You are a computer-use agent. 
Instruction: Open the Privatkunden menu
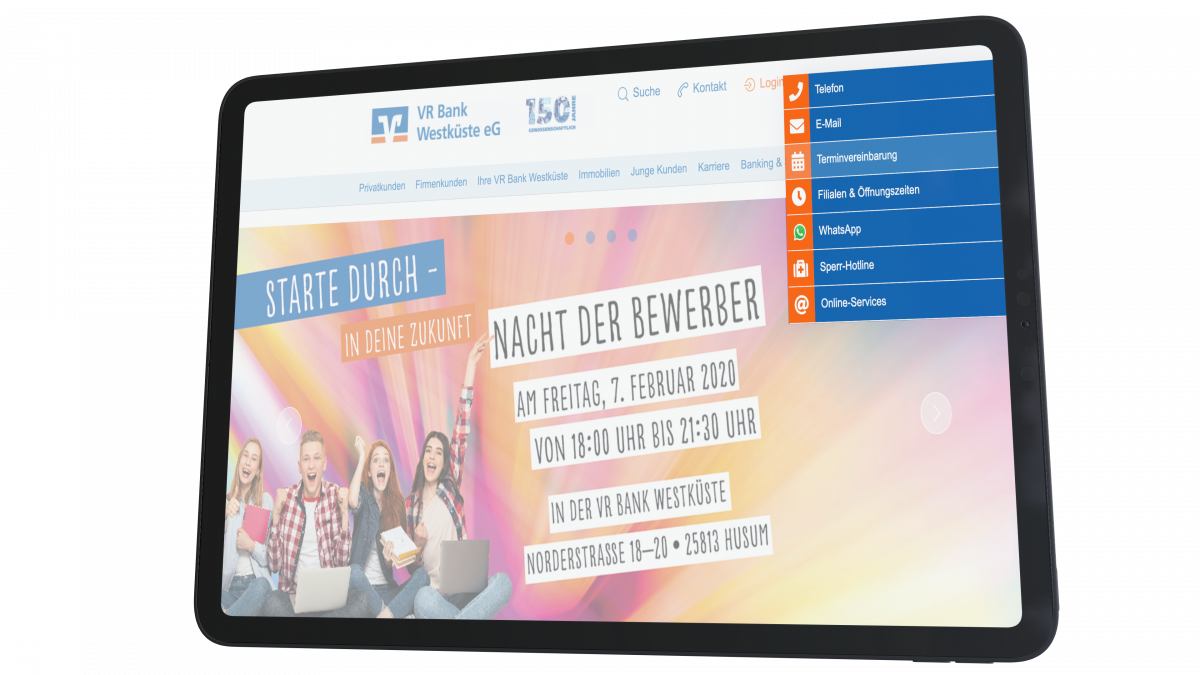tap(382, 186)
